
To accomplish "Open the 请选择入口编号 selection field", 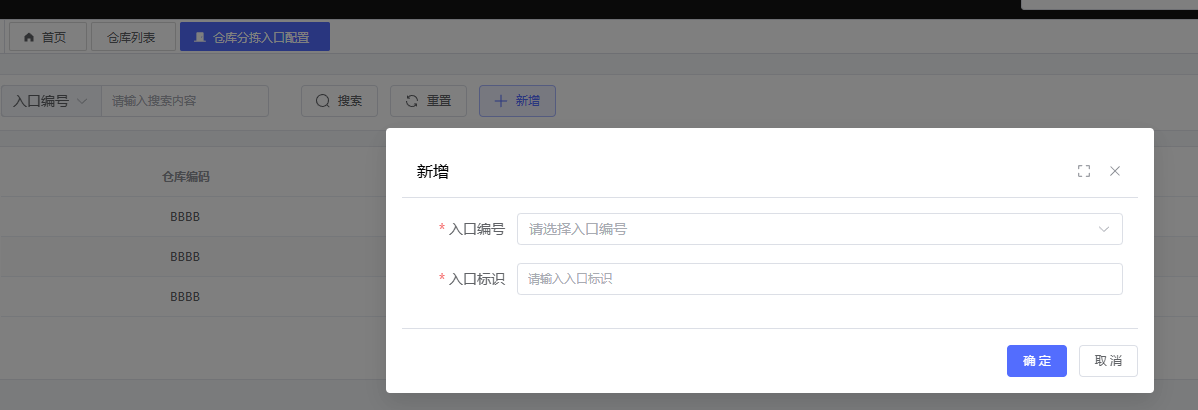I will pyautogui.click(x=800, y=229).
